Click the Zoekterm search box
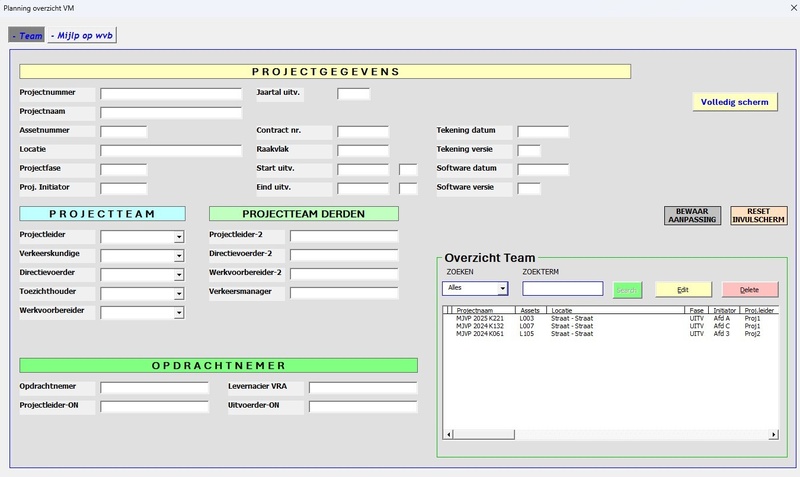The image size is (800, 477). click(x=562, y=288)
